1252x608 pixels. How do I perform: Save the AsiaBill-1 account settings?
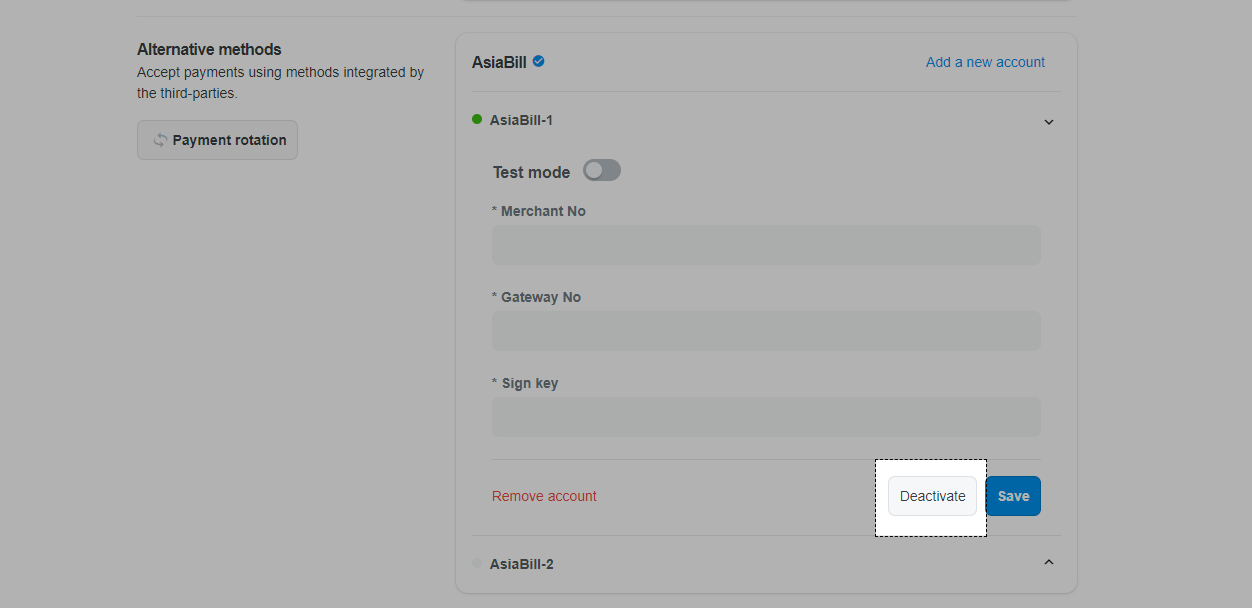[1013, 496]
